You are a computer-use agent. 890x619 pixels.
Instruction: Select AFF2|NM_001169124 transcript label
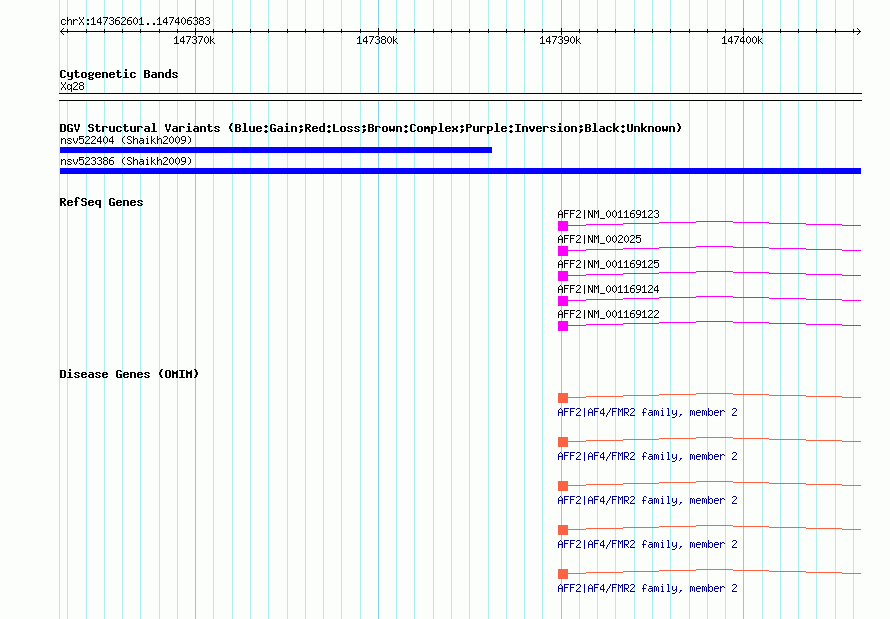(608, 289)
